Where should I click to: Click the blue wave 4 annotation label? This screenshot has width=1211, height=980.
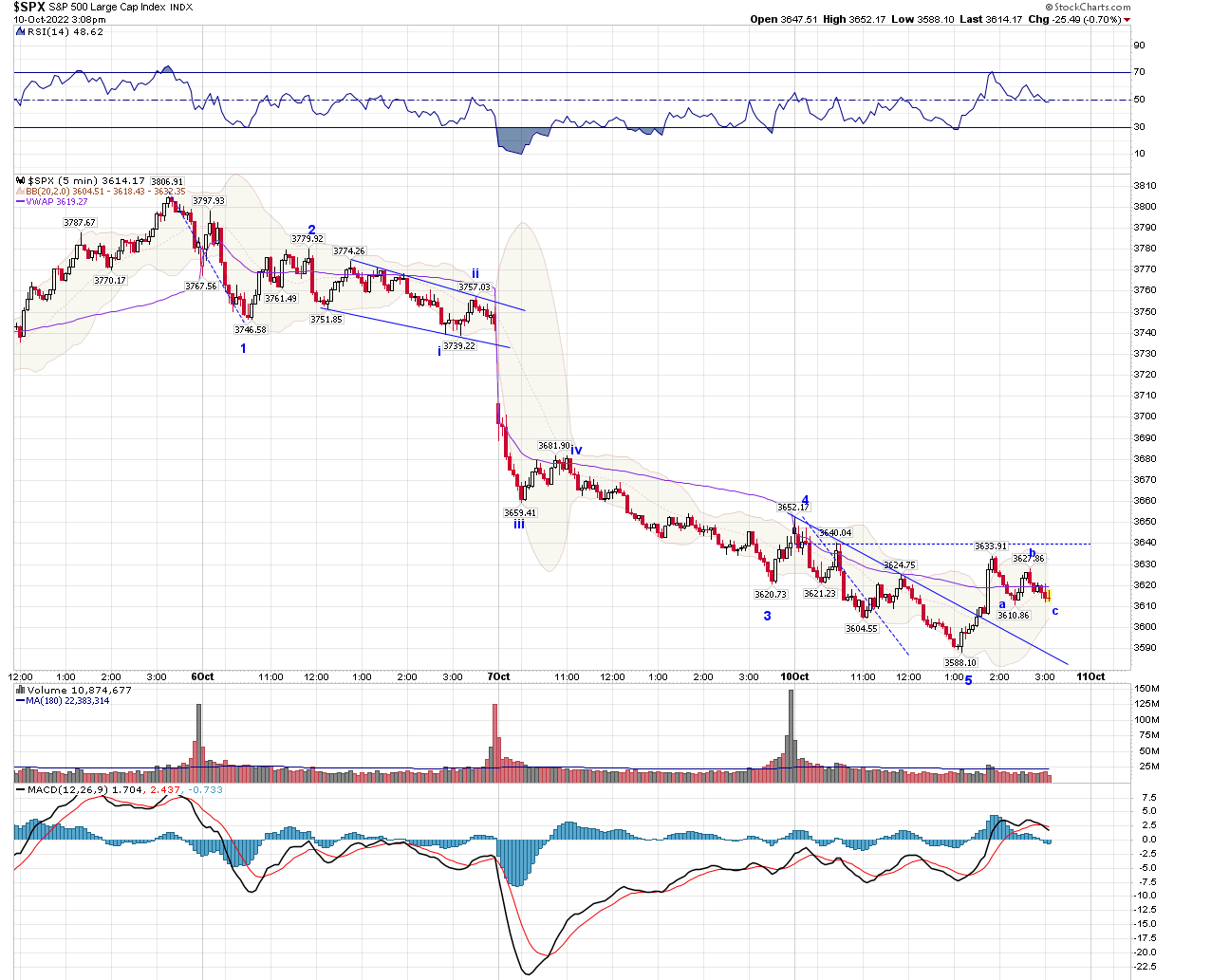[x=805, y=500]
